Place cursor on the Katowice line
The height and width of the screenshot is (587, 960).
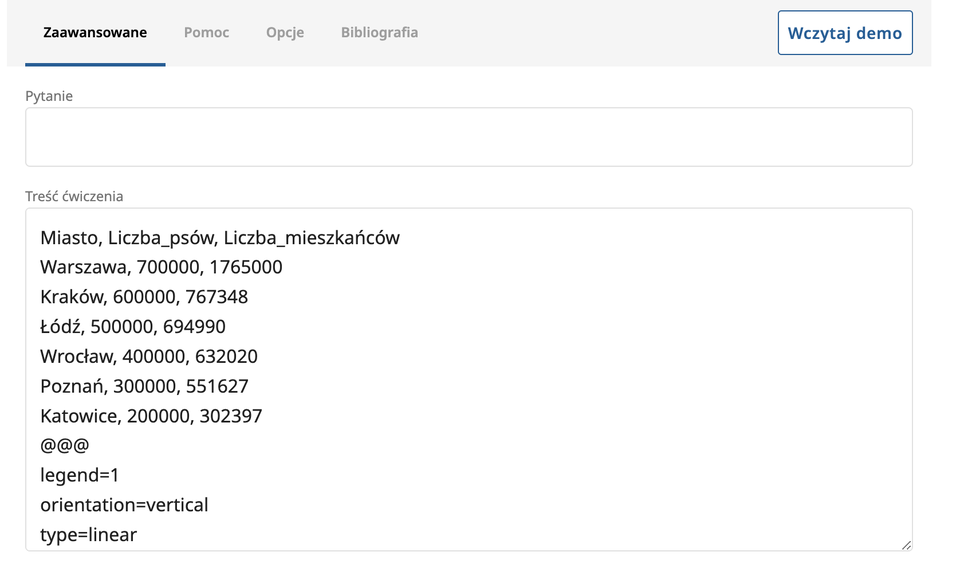151,416
